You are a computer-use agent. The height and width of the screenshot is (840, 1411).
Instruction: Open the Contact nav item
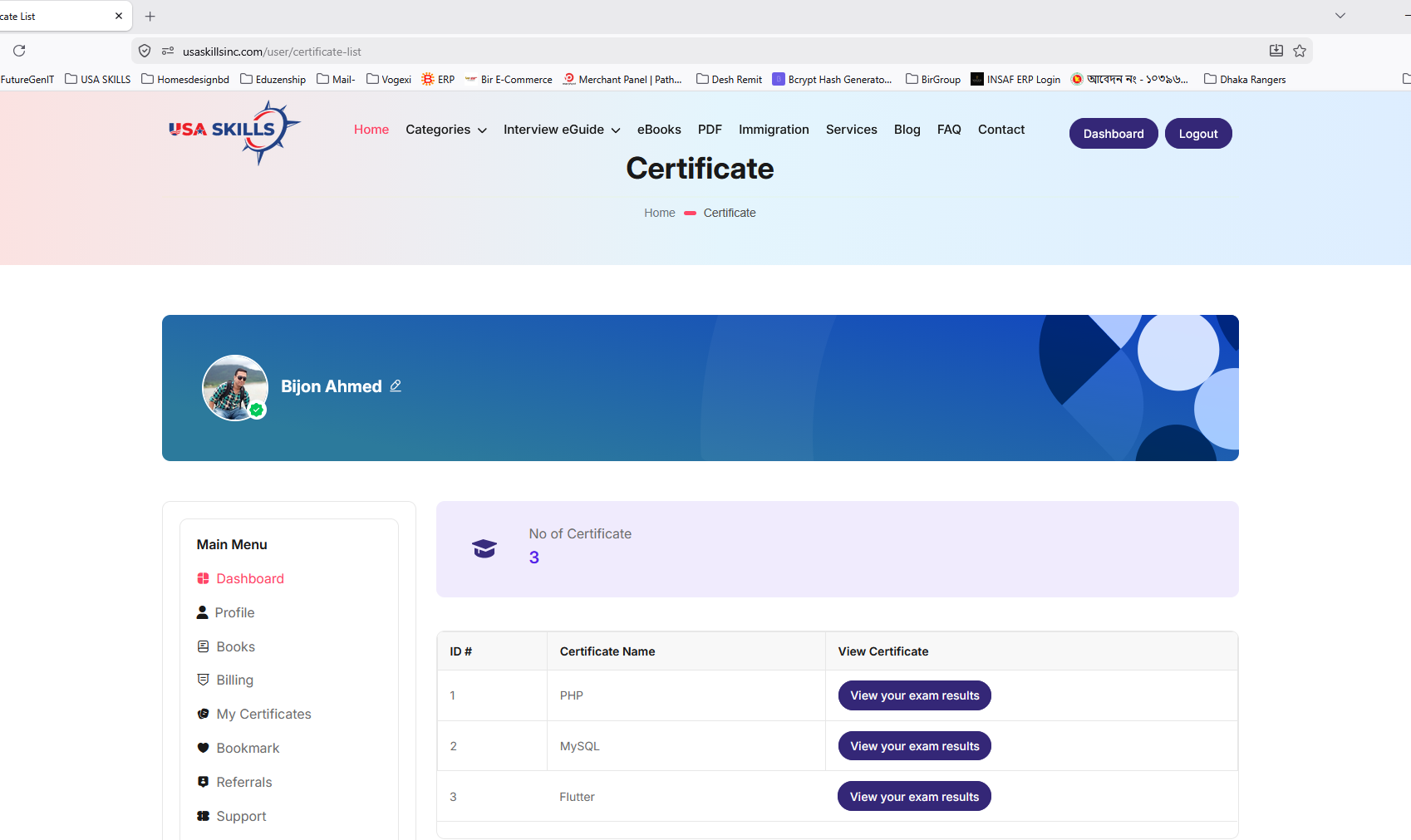point(1001,130)
